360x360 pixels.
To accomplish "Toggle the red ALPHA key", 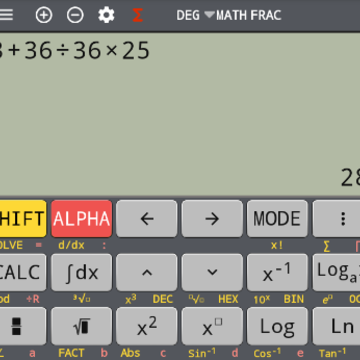I will pos(82,219).
